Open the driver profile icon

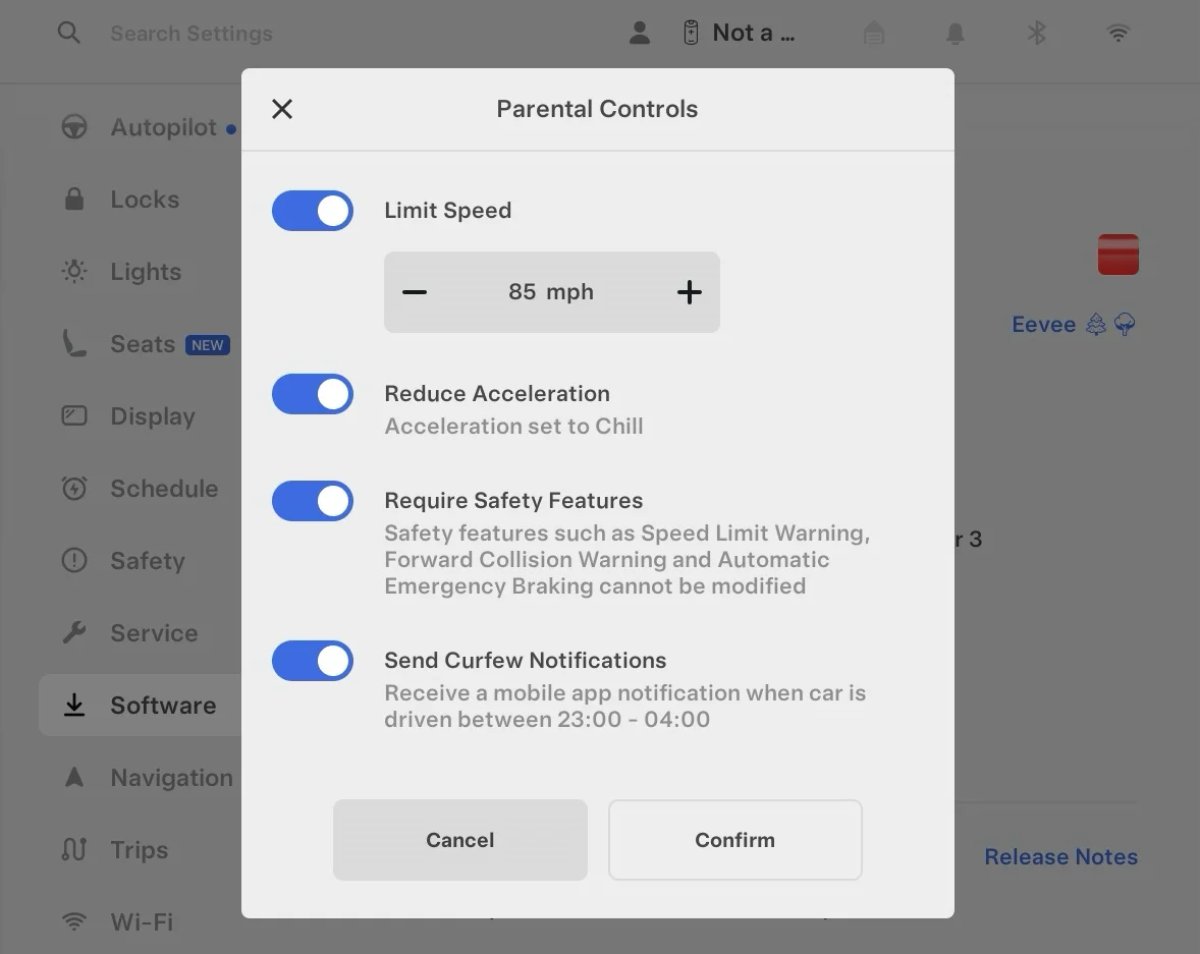click(x=640, y=33)
